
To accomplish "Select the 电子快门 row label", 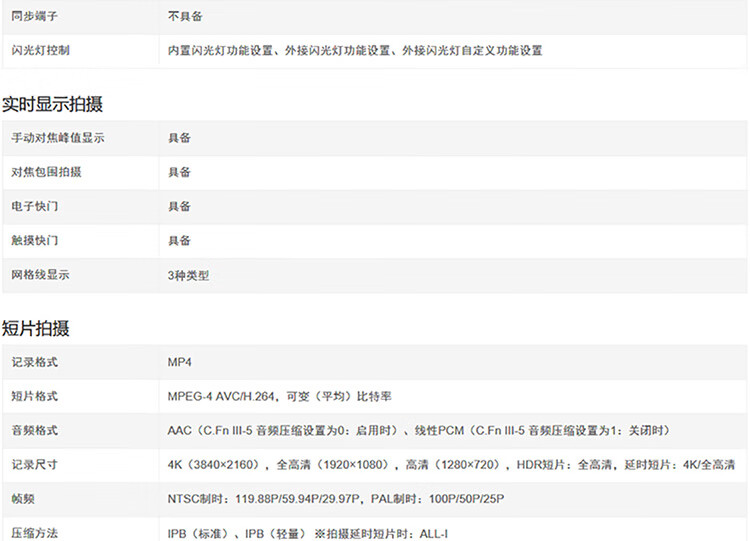I will pyautogui.click(x=35, y=206).
